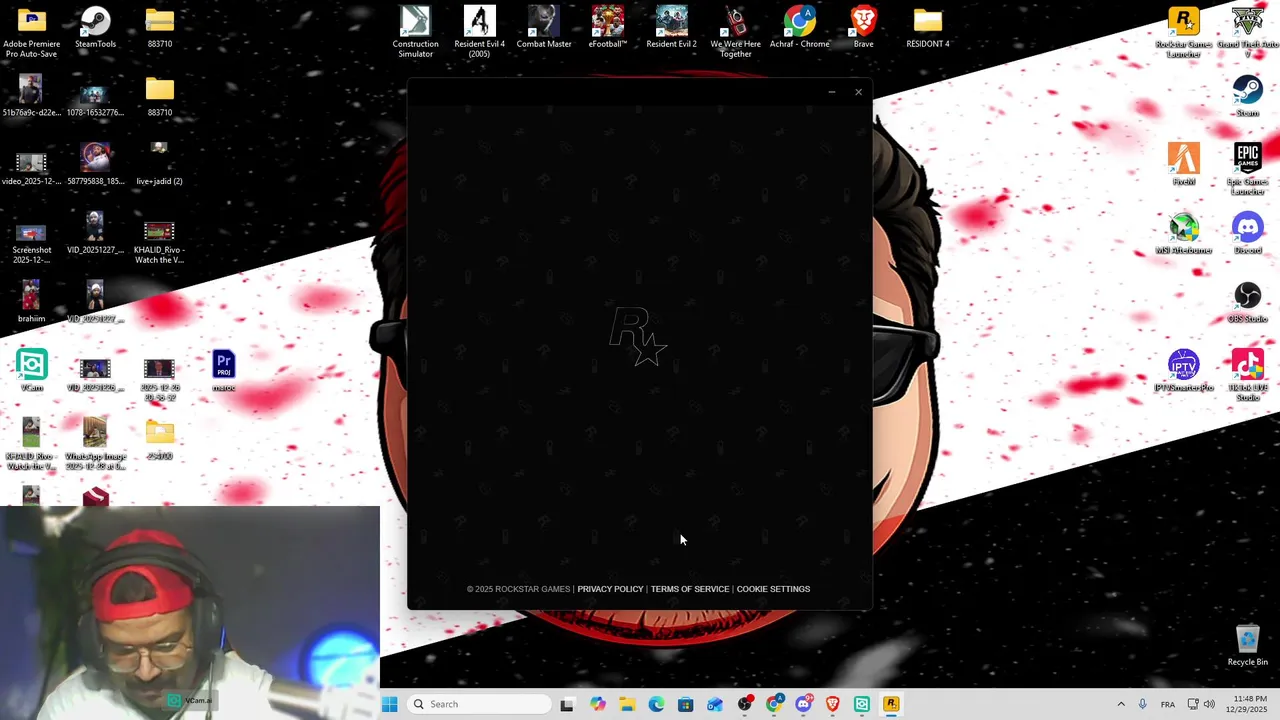1280x720 pixels.
Task: Select eFootball desktop icon
Action: click(608, 27)
